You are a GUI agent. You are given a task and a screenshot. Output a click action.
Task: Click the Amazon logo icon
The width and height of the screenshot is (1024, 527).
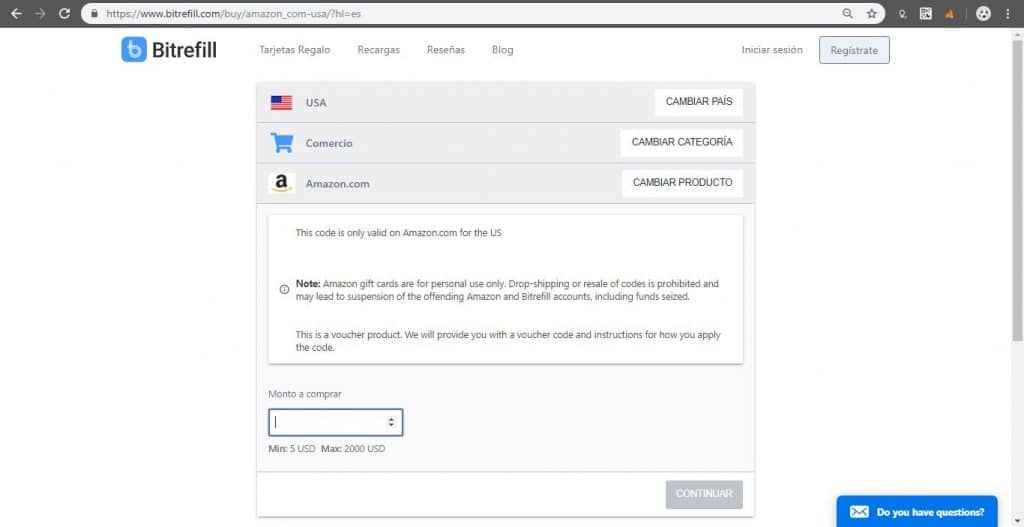(281, 184)
